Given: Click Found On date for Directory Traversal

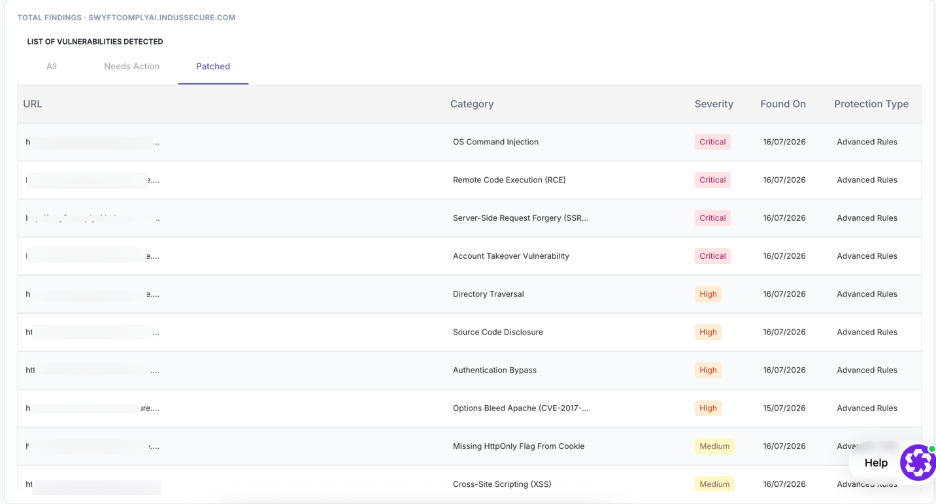Looking at the screenshot, I should [x=784, y=294].
